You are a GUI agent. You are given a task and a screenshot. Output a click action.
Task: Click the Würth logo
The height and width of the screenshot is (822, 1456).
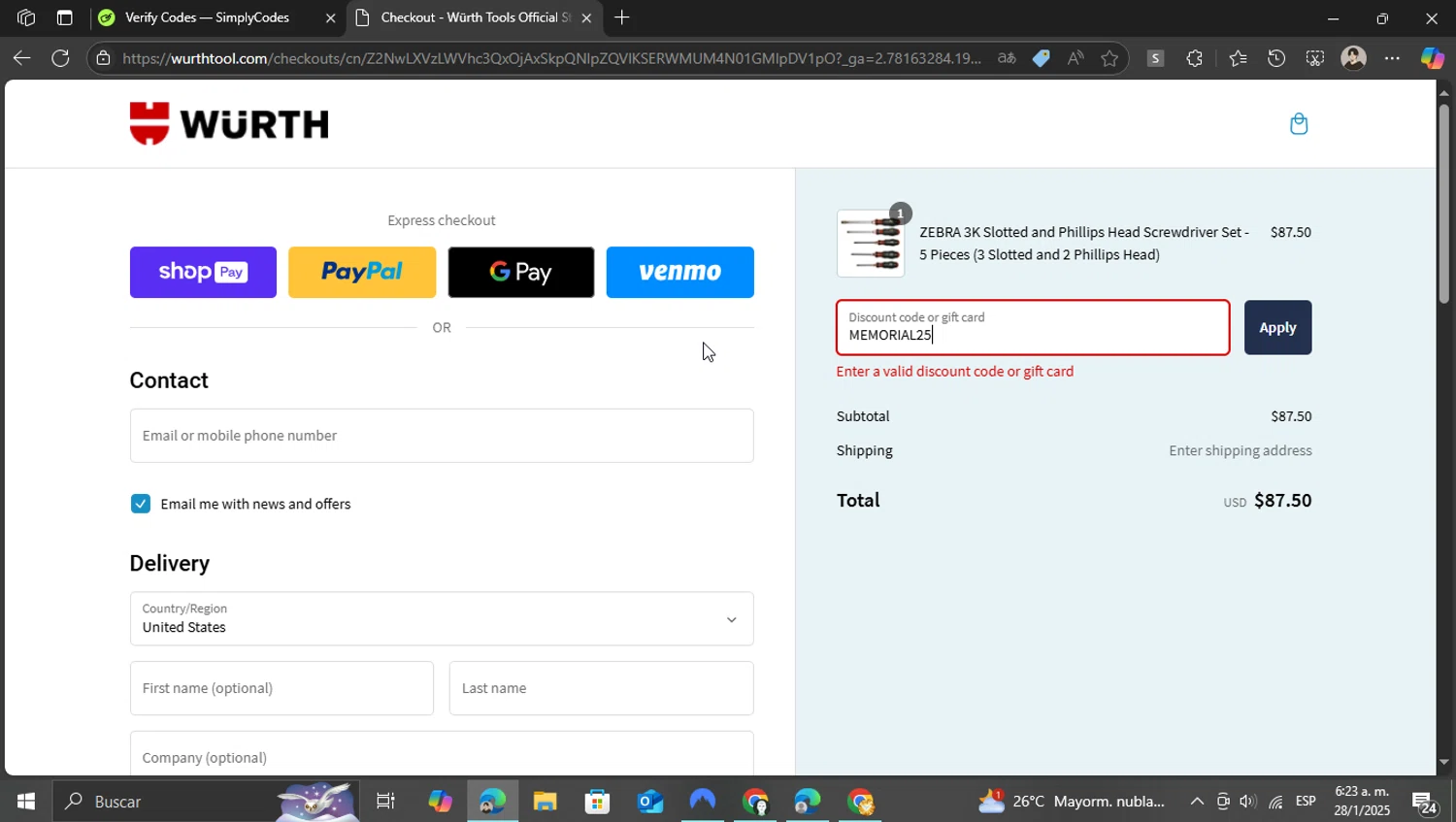click(229, 123)
